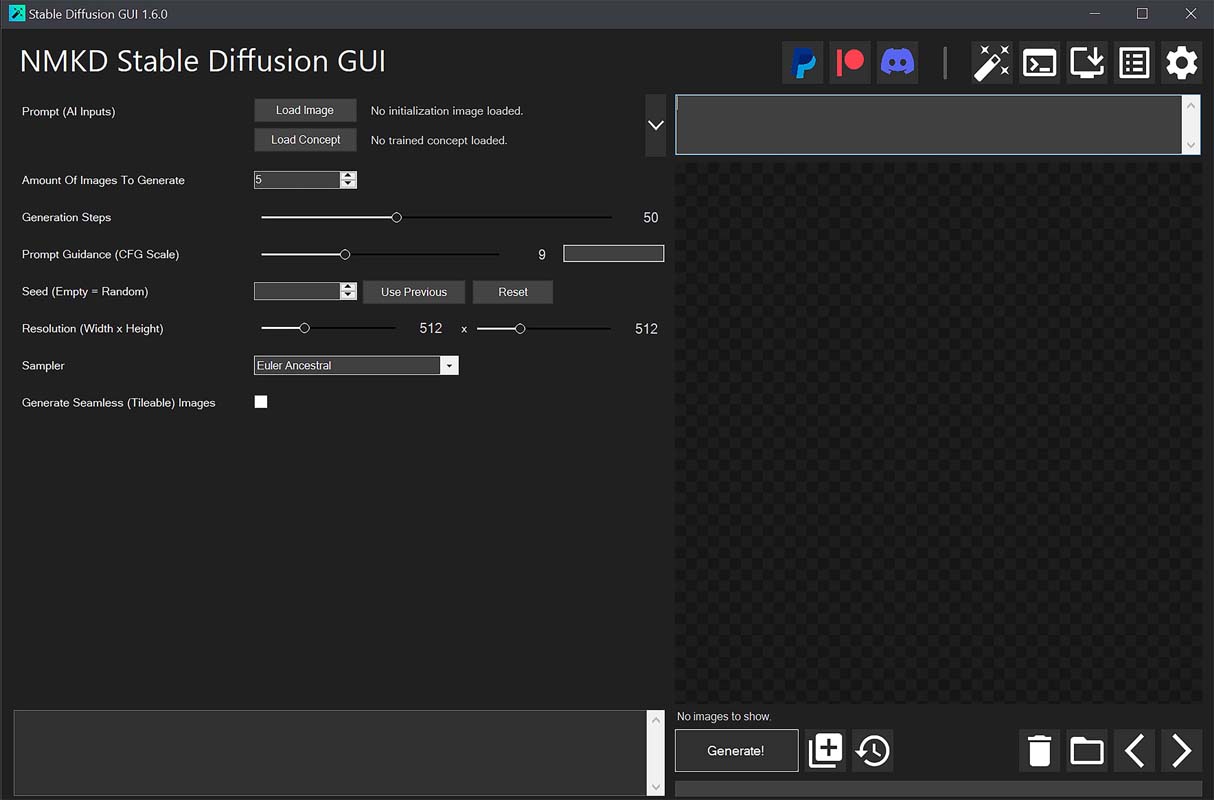The width and height of the screenshot is (1214, 800).
Task: Click the 'NMKD Stable Diffusion GUI' heading
Action: pos(203,61)
